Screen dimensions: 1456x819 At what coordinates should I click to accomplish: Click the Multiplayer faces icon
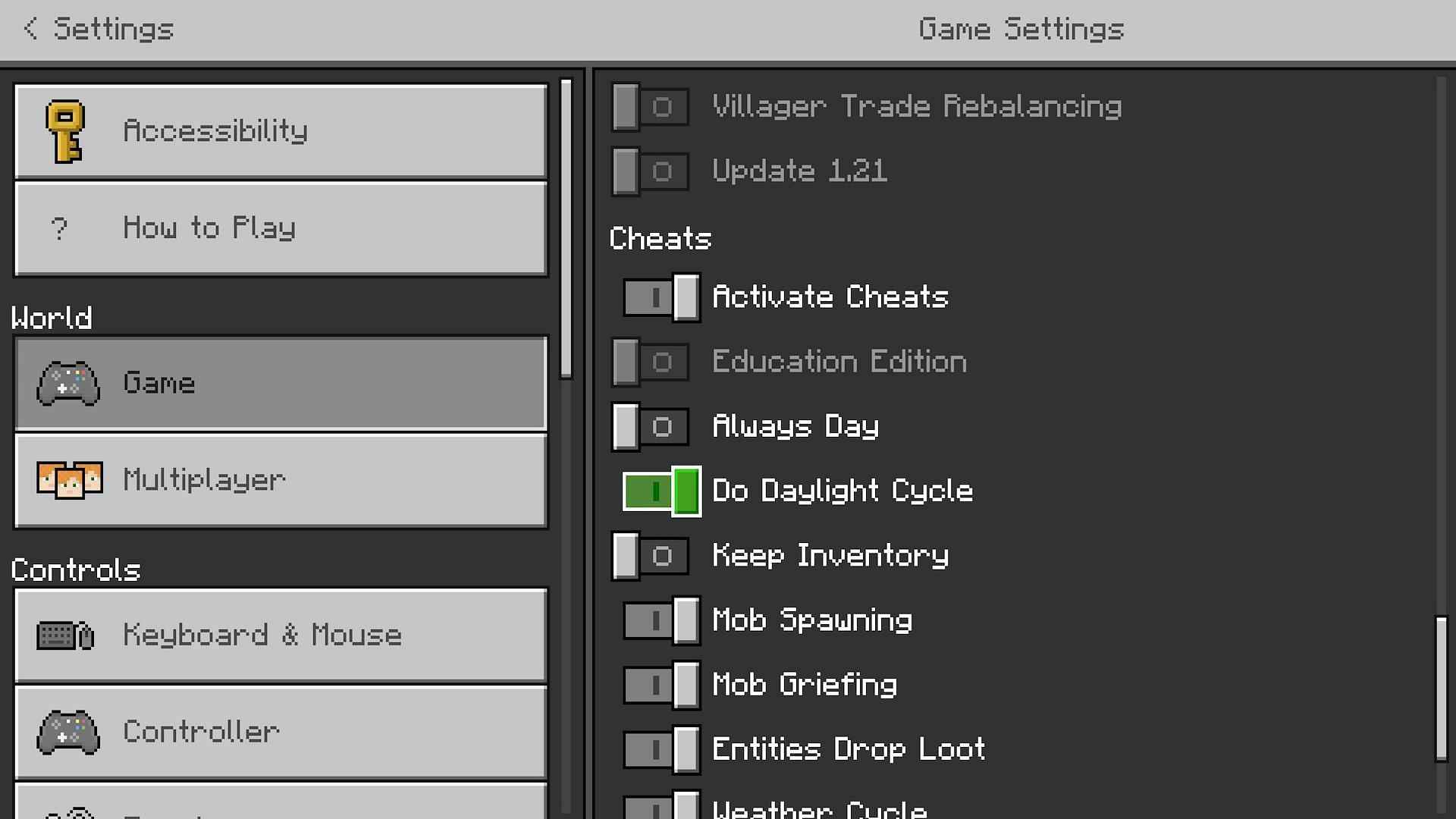click(69, 480)
